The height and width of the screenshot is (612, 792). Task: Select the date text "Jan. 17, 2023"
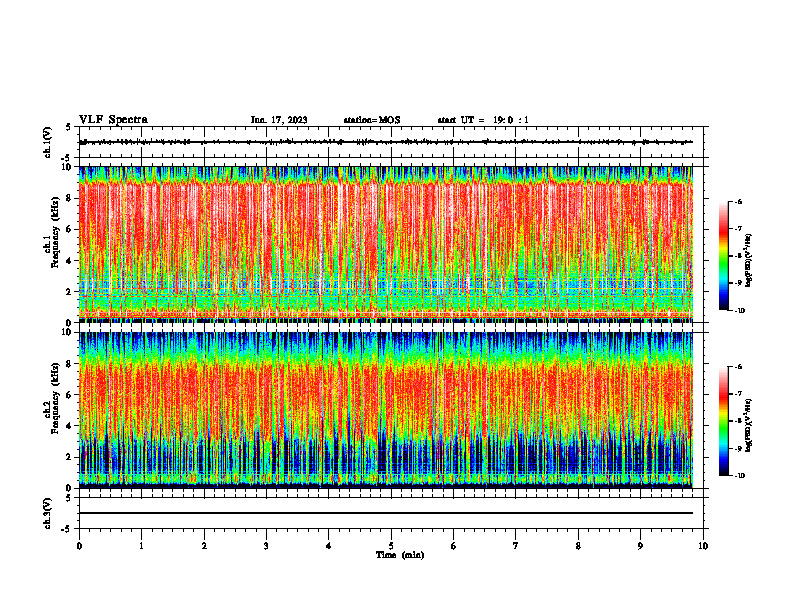(x=279, y=120)
